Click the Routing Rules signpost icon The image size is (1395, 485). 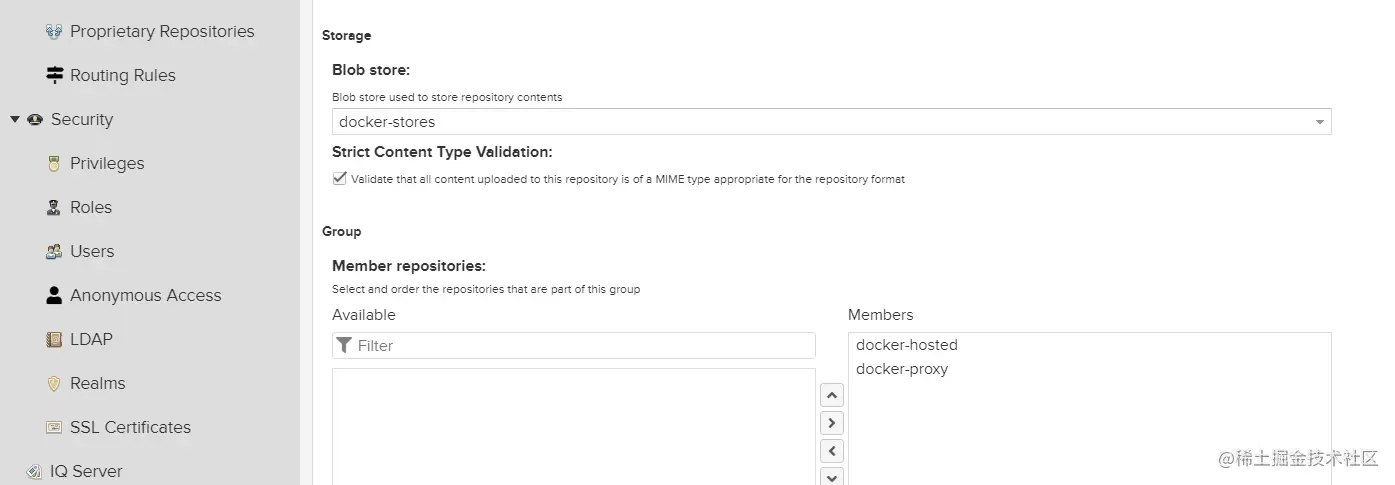54,76
